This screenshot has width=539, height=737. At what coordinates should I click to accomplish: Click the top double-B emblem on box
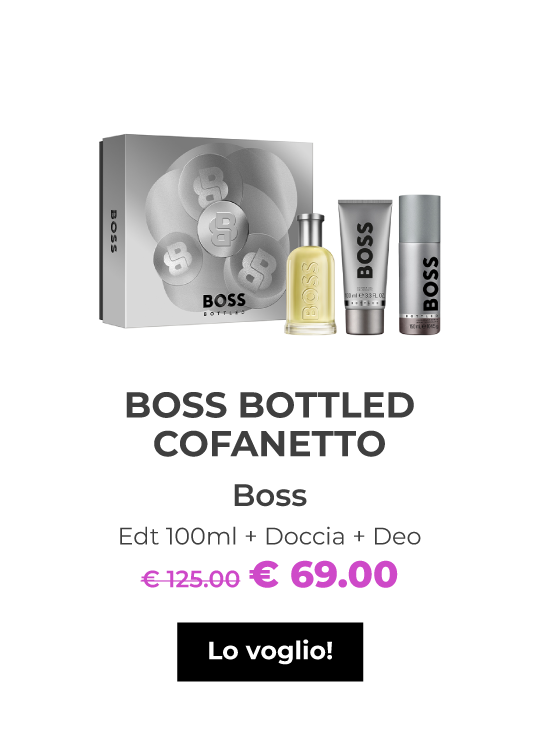click(x=210, y=181)
